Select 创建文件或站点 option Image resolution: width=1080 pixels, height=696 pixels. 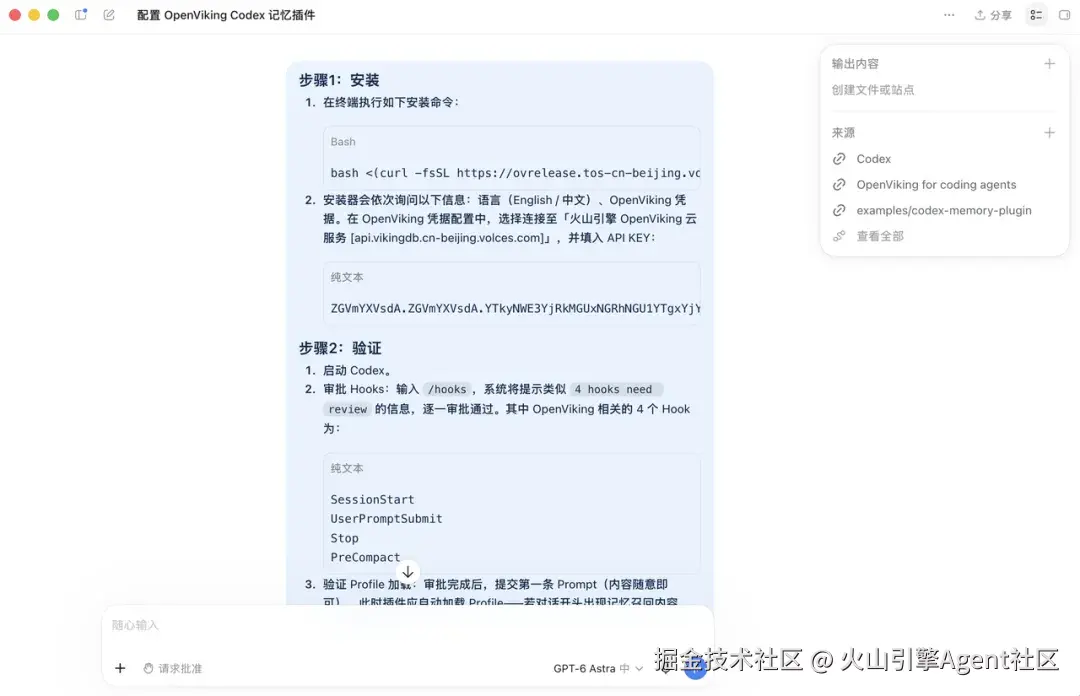tap(873, 90)
